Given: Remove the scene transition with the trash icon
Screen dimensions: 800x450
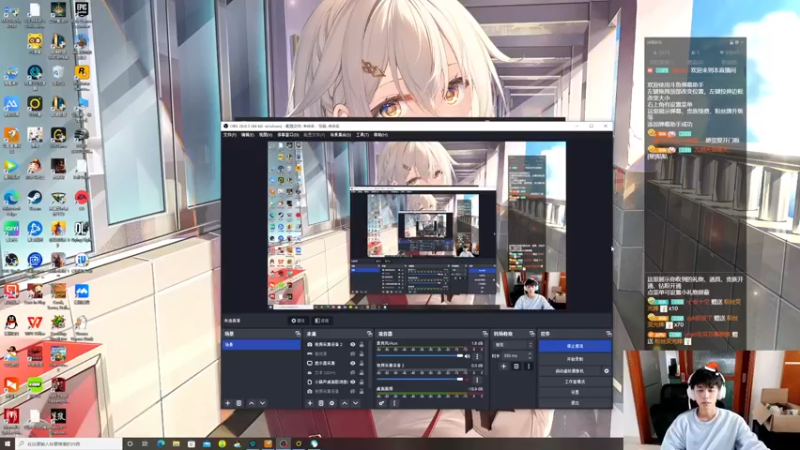Looking at the screenshot, I should (516, 366).
